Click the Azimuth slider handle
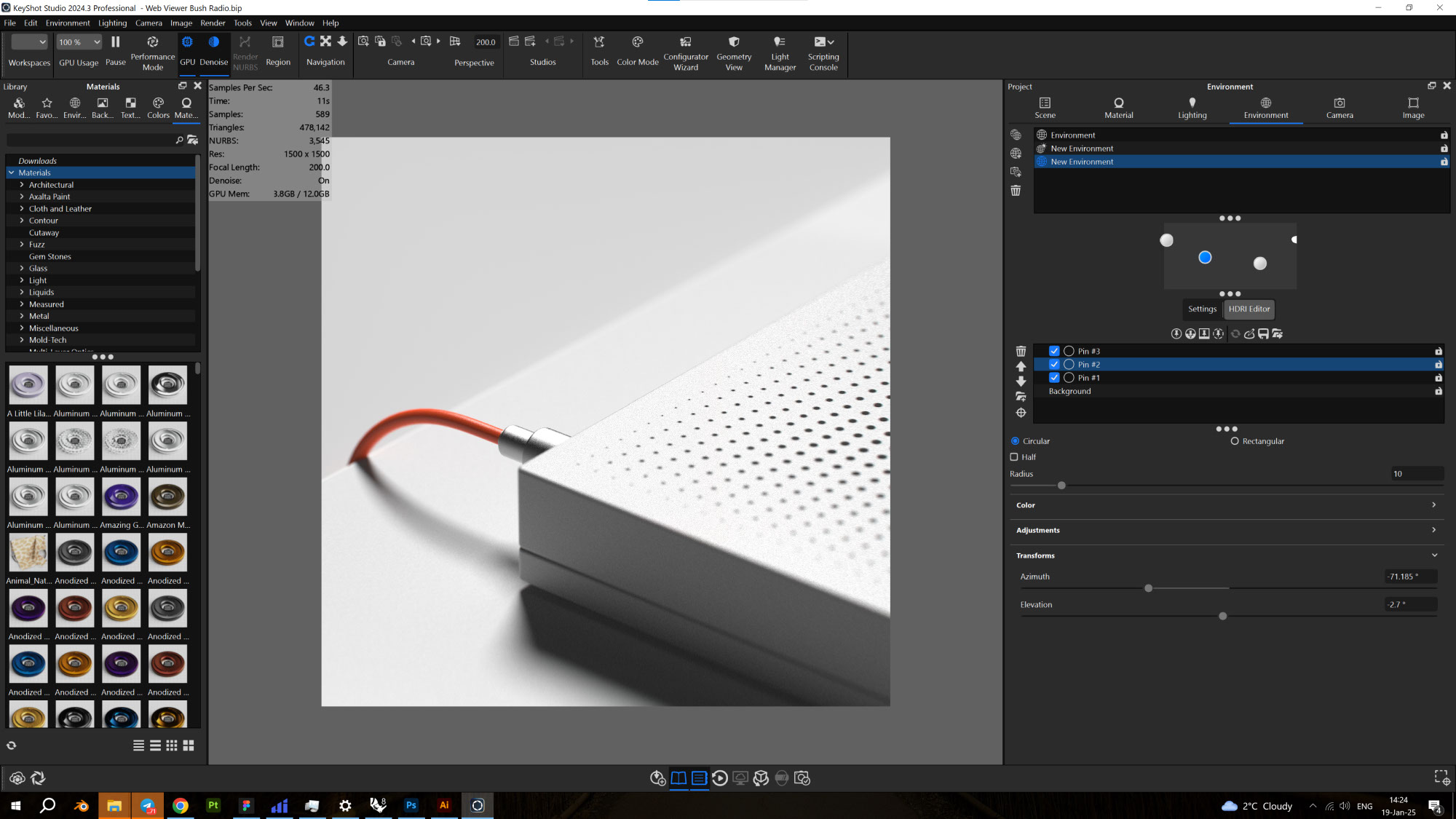Screen dimensions: 1456x819 tap(1148, 588)
